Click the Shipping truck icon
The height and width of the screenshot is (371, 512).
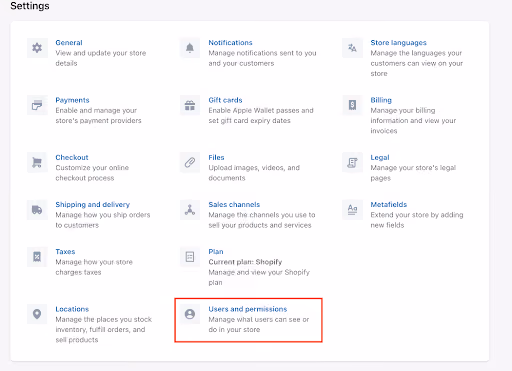point(37,210)
